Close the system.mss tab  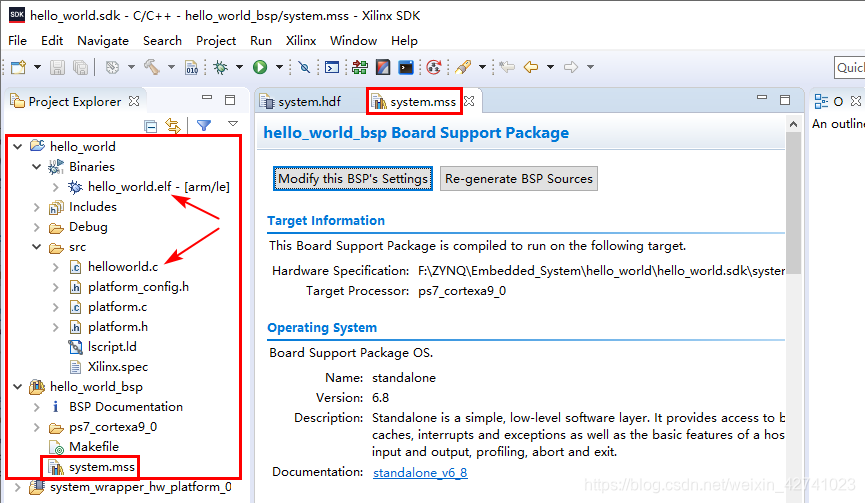click(469, 101)
